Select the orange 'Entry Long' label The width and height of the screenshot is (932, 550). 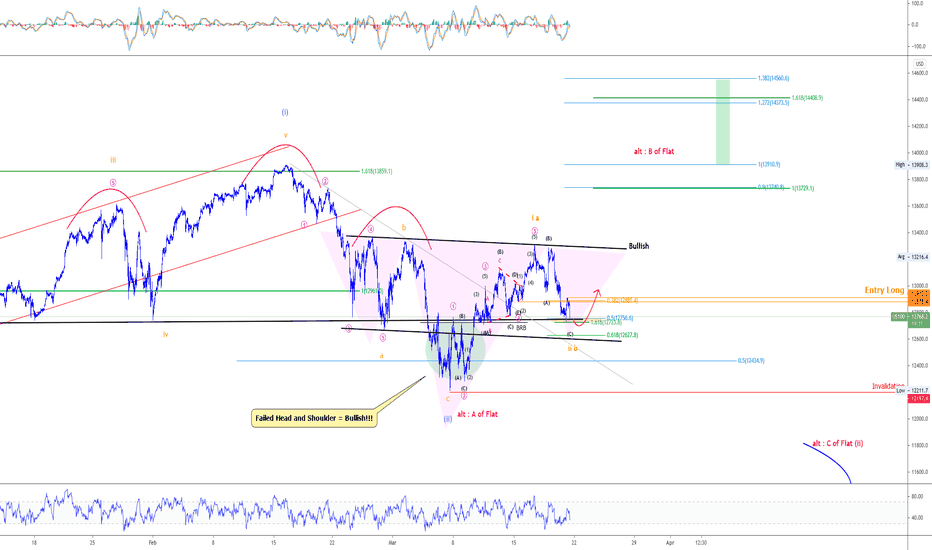tap(884, 290)
